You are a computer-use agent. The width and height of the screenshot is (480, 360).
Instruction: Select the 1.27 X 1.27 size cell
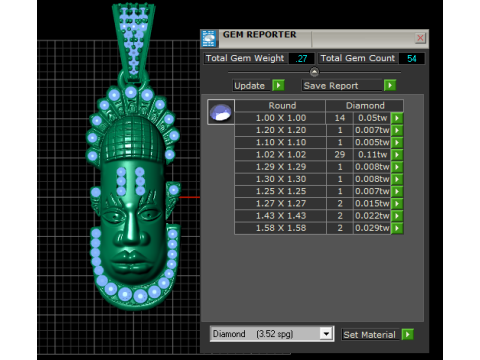tap(280, 204)
